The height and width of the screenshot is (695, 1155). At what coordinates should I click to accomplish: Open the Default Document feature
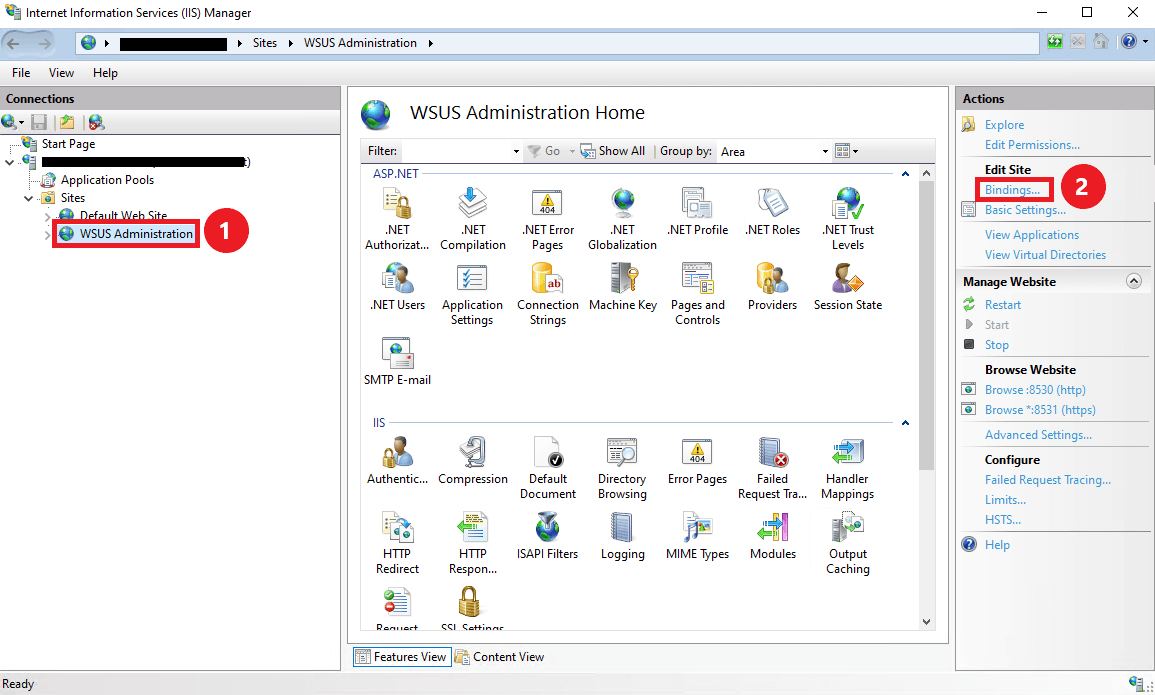[x=547, y=468]
